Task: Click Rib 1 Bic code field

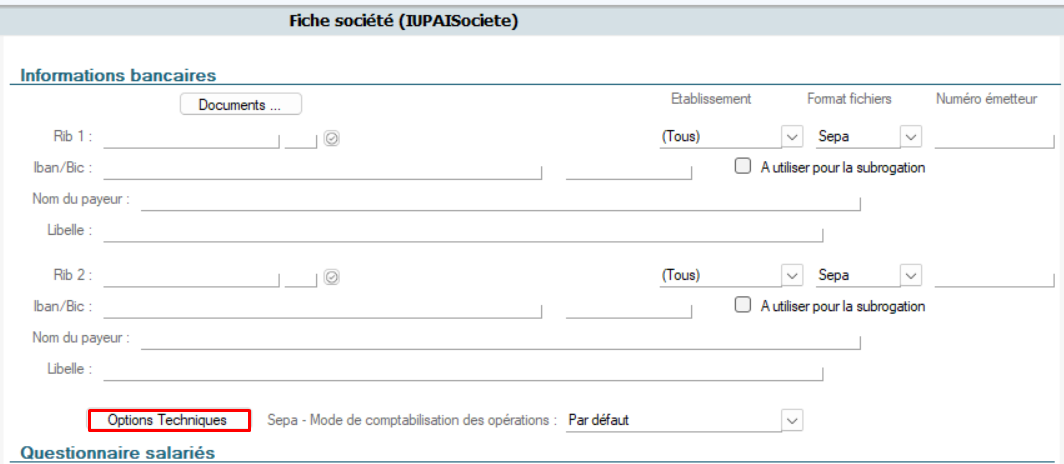Action: pos(628,168)
